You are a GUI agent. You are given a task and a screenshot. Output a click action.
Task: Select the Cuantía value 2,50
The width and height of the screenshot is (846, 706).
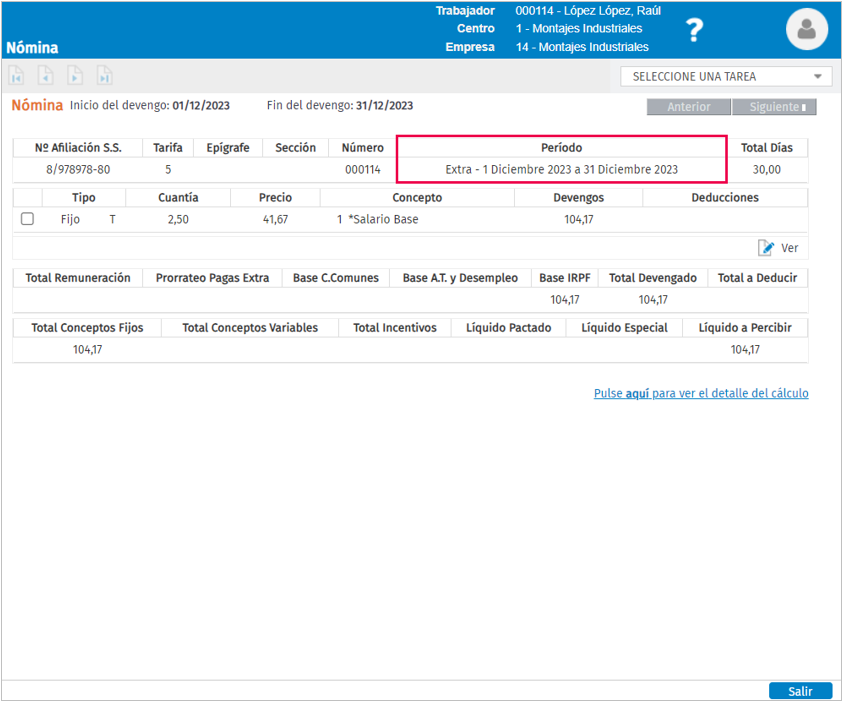pyautogui.click(x=178, y=219)
